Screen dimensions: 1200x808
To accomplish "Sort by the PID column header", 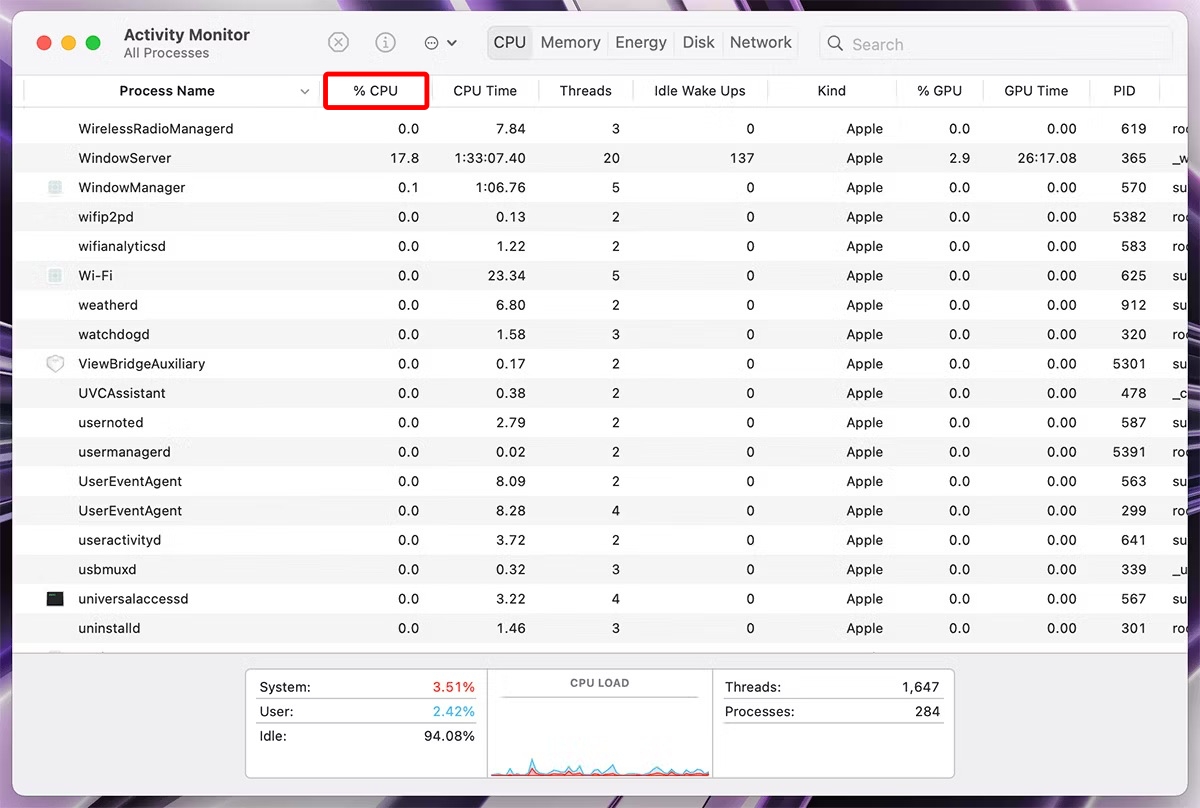I will pos(1124,91).
